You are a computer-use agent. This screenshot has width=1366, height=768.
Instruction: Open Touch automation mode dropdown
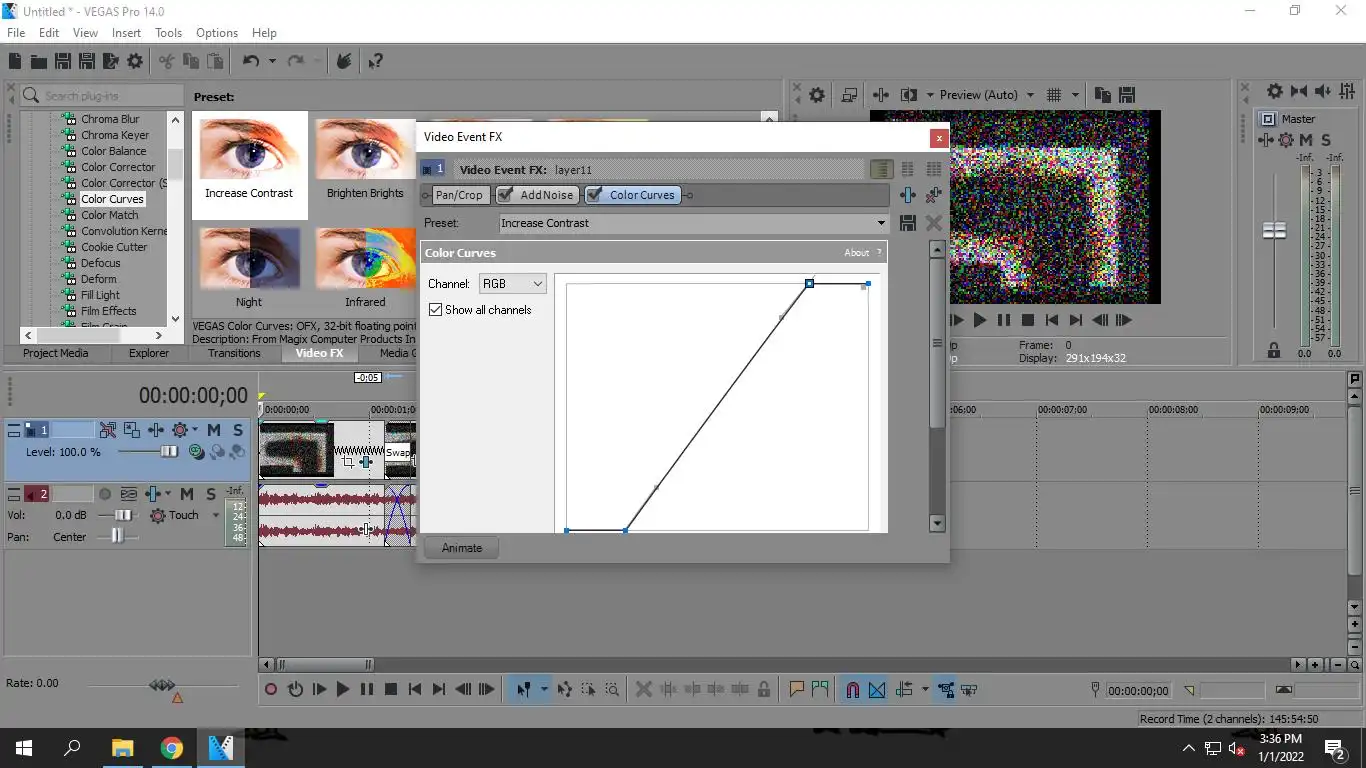pyautogui.click(x=215, y=516)
